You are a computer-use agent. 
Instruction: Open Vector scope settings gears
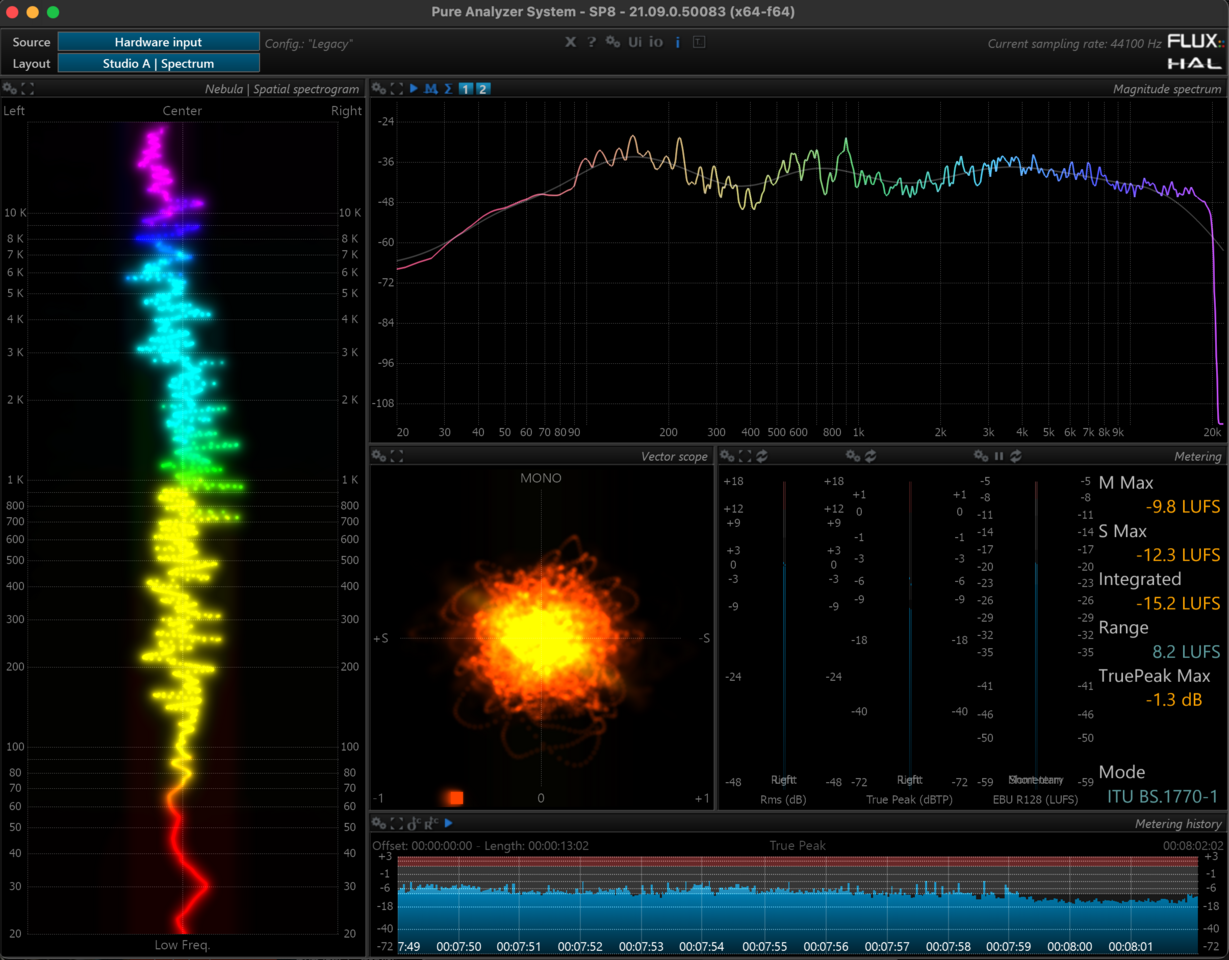(379, 456)
